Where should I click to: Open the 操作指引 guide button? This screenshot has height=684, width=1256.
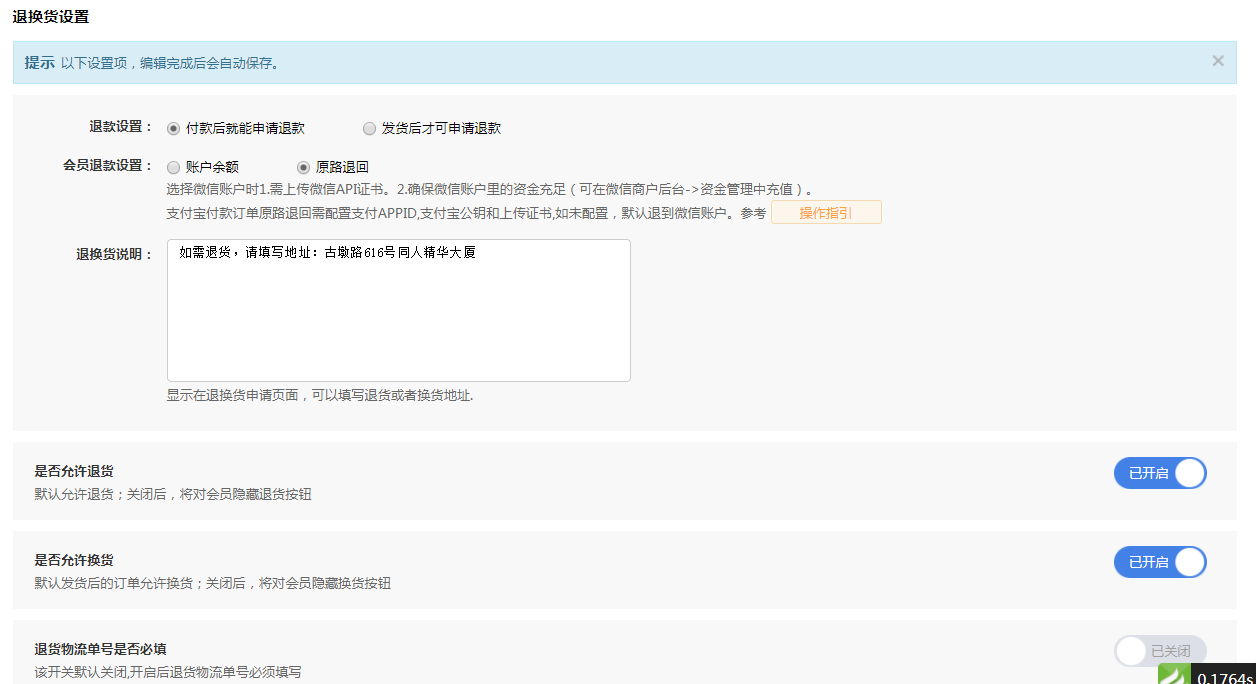(x=825, y=212)
